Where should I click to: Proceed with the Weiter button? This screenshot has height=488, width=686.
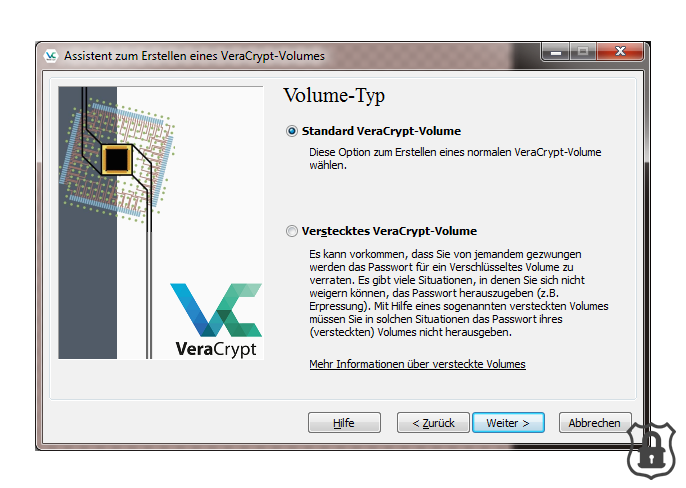tap(508, 423)
